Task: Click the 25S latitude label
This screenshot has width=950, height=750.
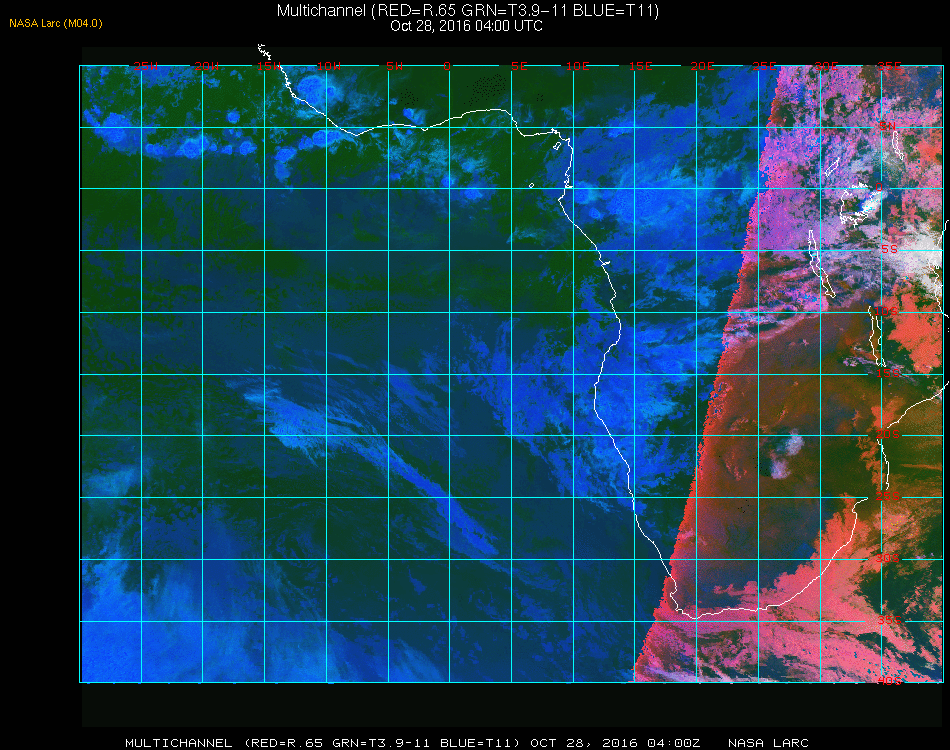Action: (x=888, y=496)
